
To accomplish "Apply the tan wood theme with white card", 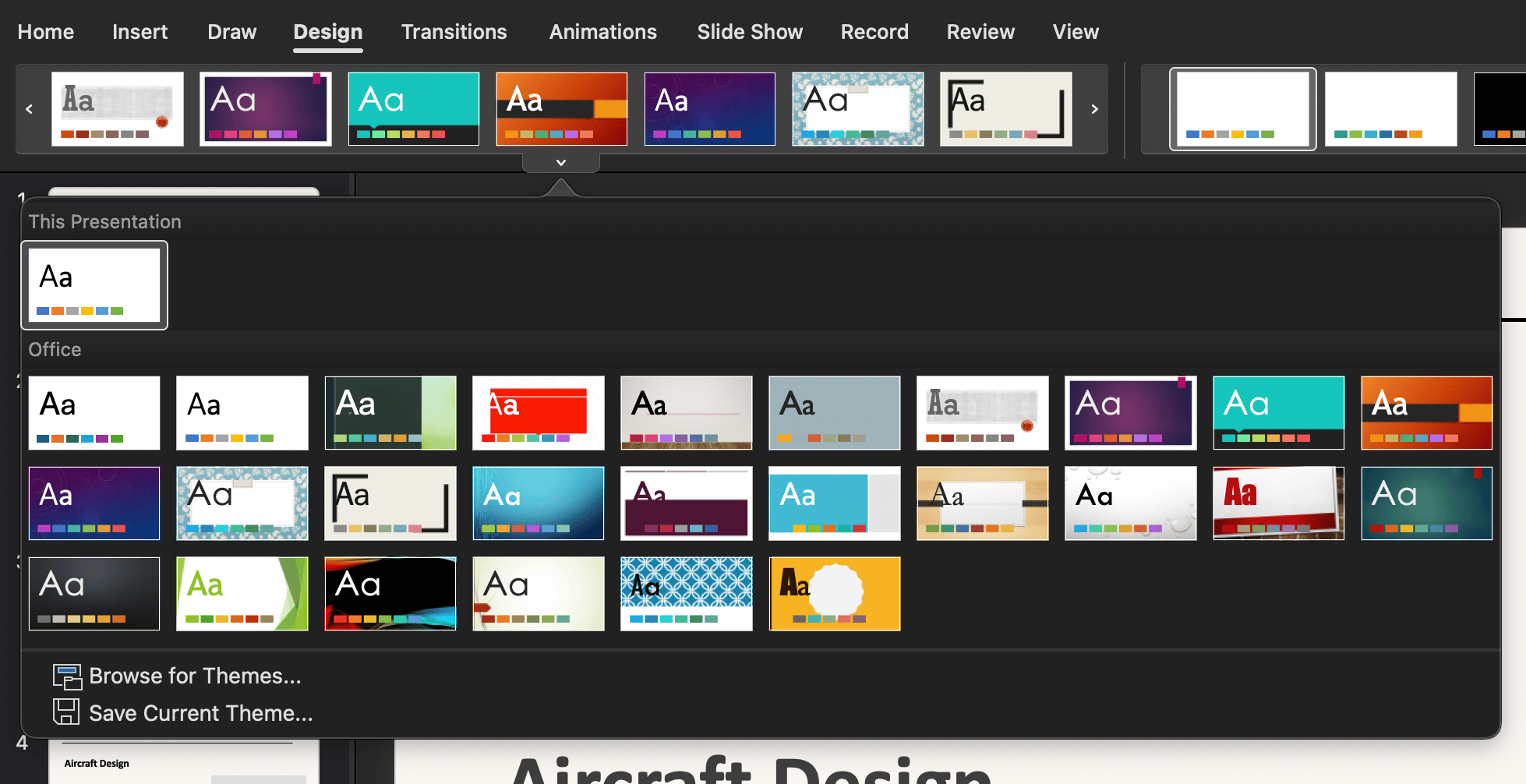I will tap(983, 503).
